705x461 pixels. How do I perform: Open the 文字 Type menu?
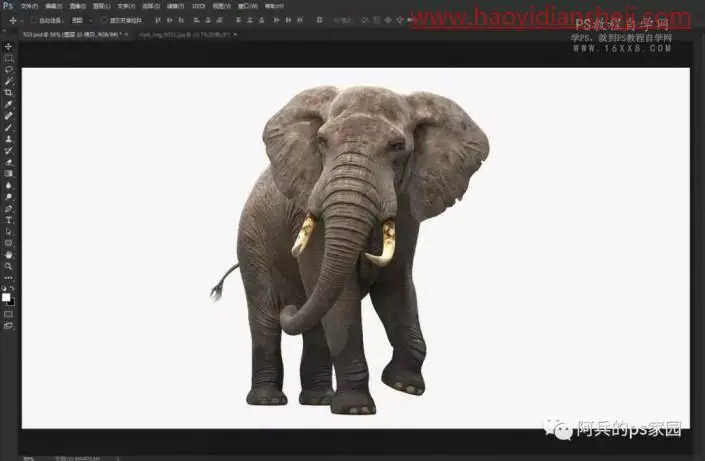(x=126, y=6)
